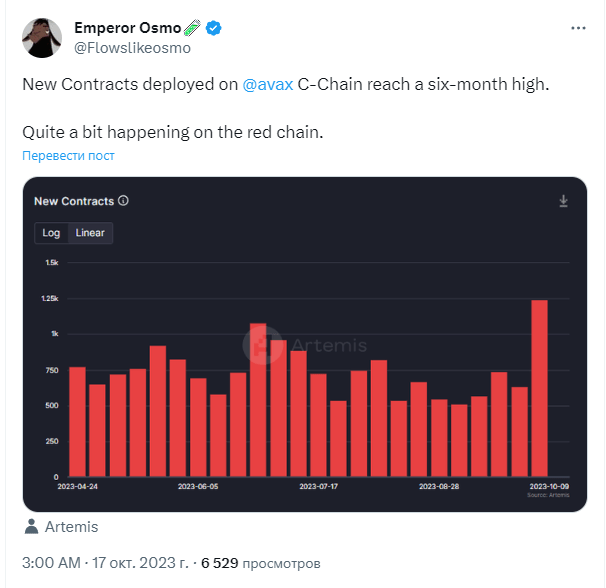The height and width of the screenshot is (588, 606).
Task: Click the Artemis watermark logo in chart
Action: (x=263, y=345)
